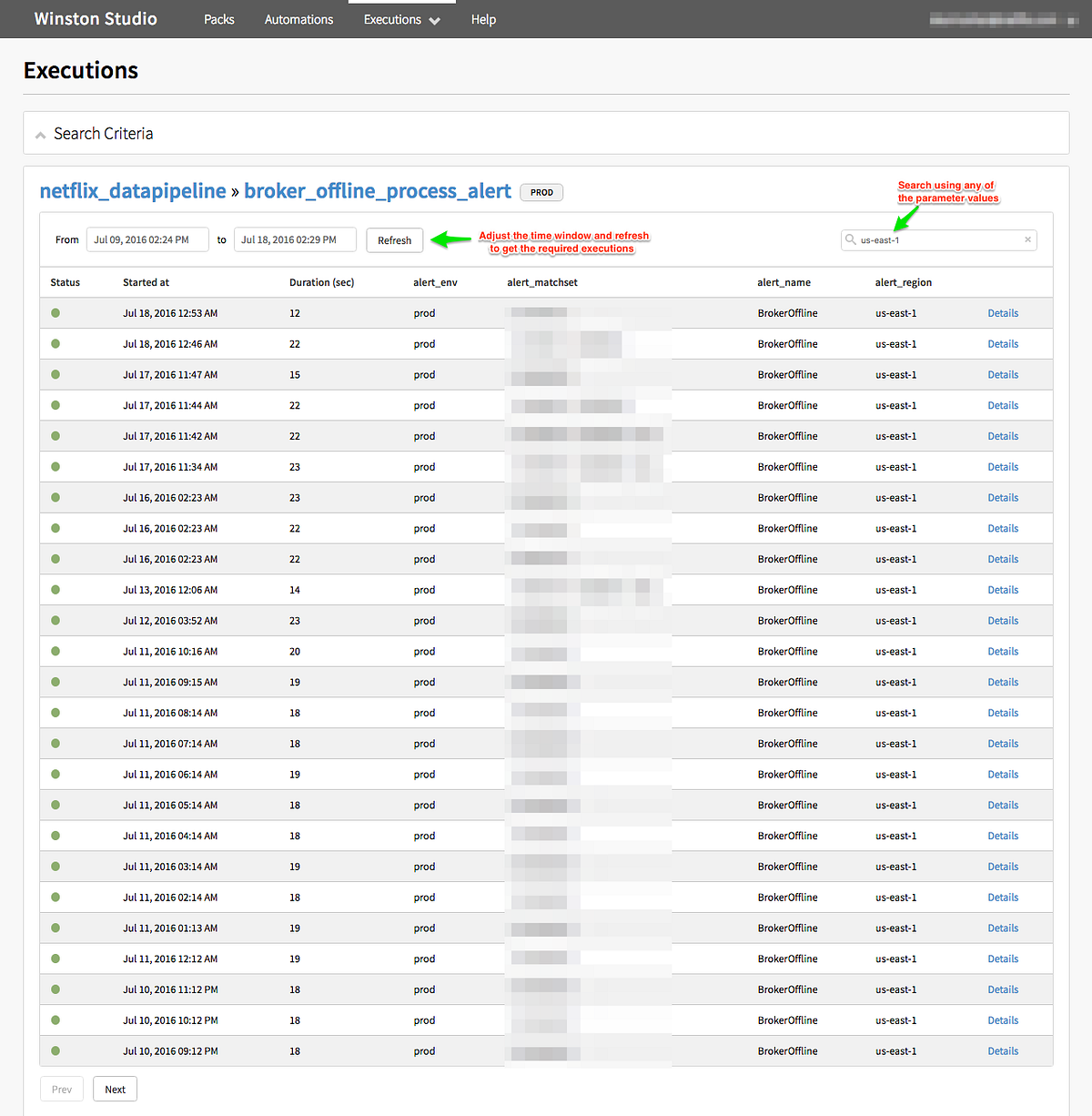Image resolution: width=1092 pixels, height=1116 pixels.
Task: Click duration 14 in Jul 13 row
Action: [x=295, y=590]
